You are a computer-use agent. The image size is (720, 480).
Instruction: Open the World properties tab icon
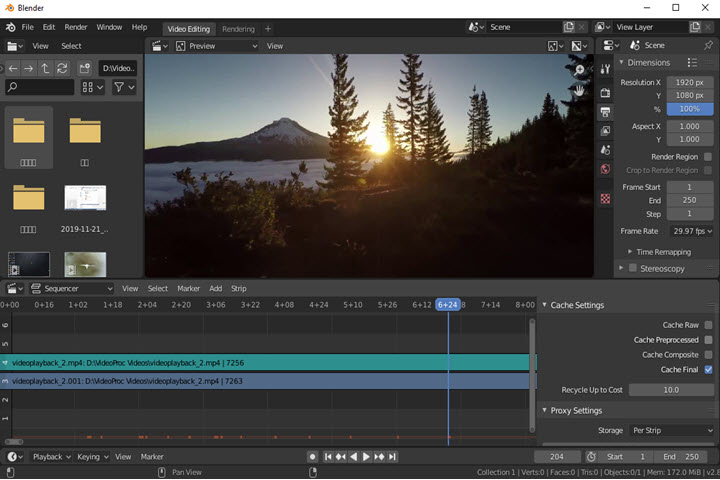(605, 169)
